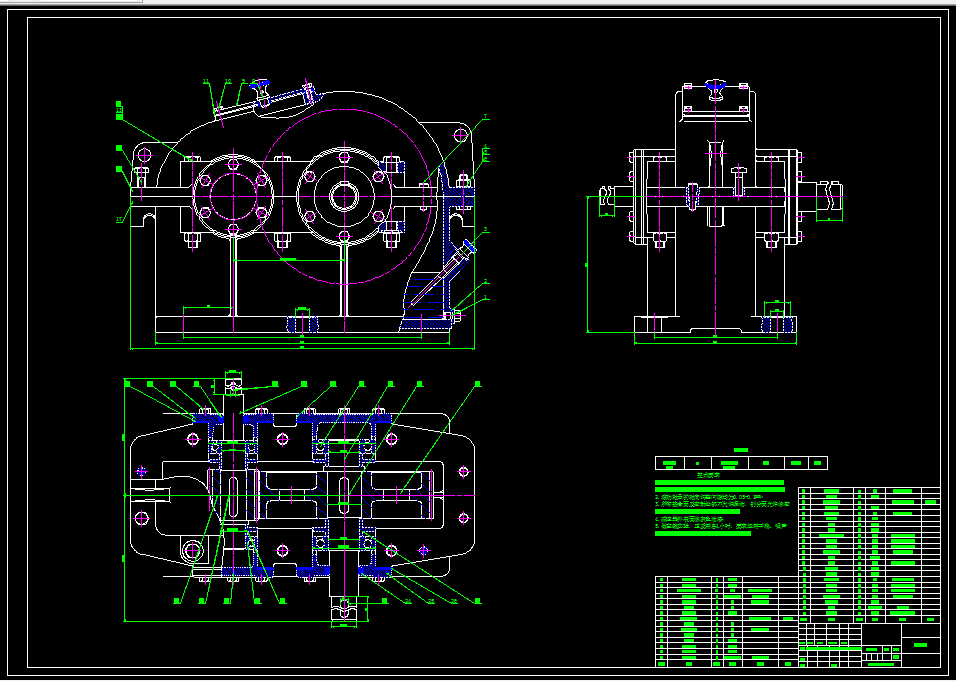Viewport: 956px width, 681px height.
Task: Select the large magenta gear pitch circle
Action: [x=344, y=196]
